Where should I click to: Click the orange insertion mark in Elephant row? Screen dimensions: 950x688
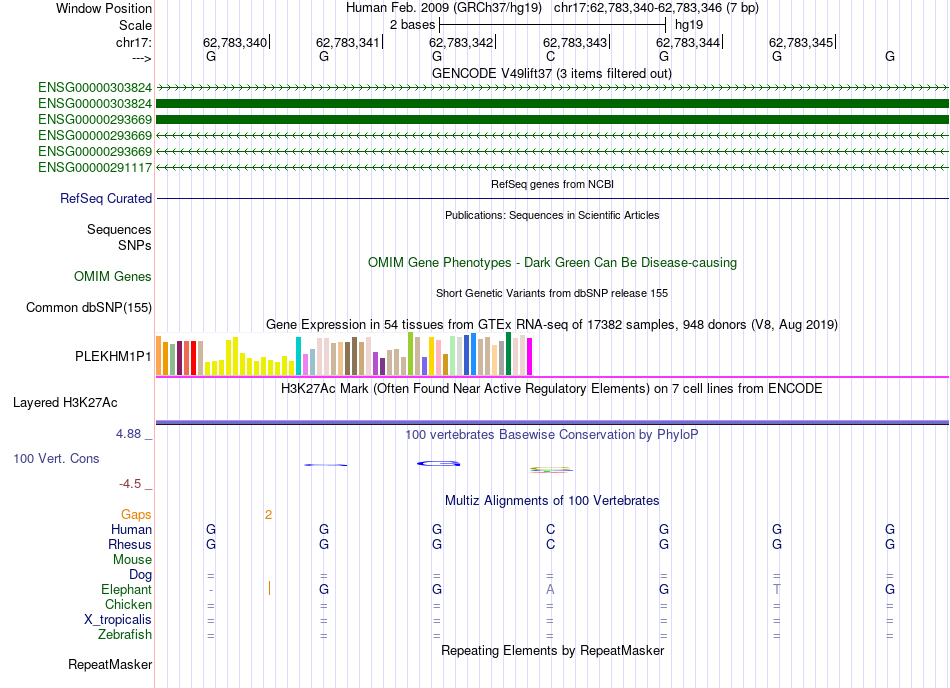(269, 588)
